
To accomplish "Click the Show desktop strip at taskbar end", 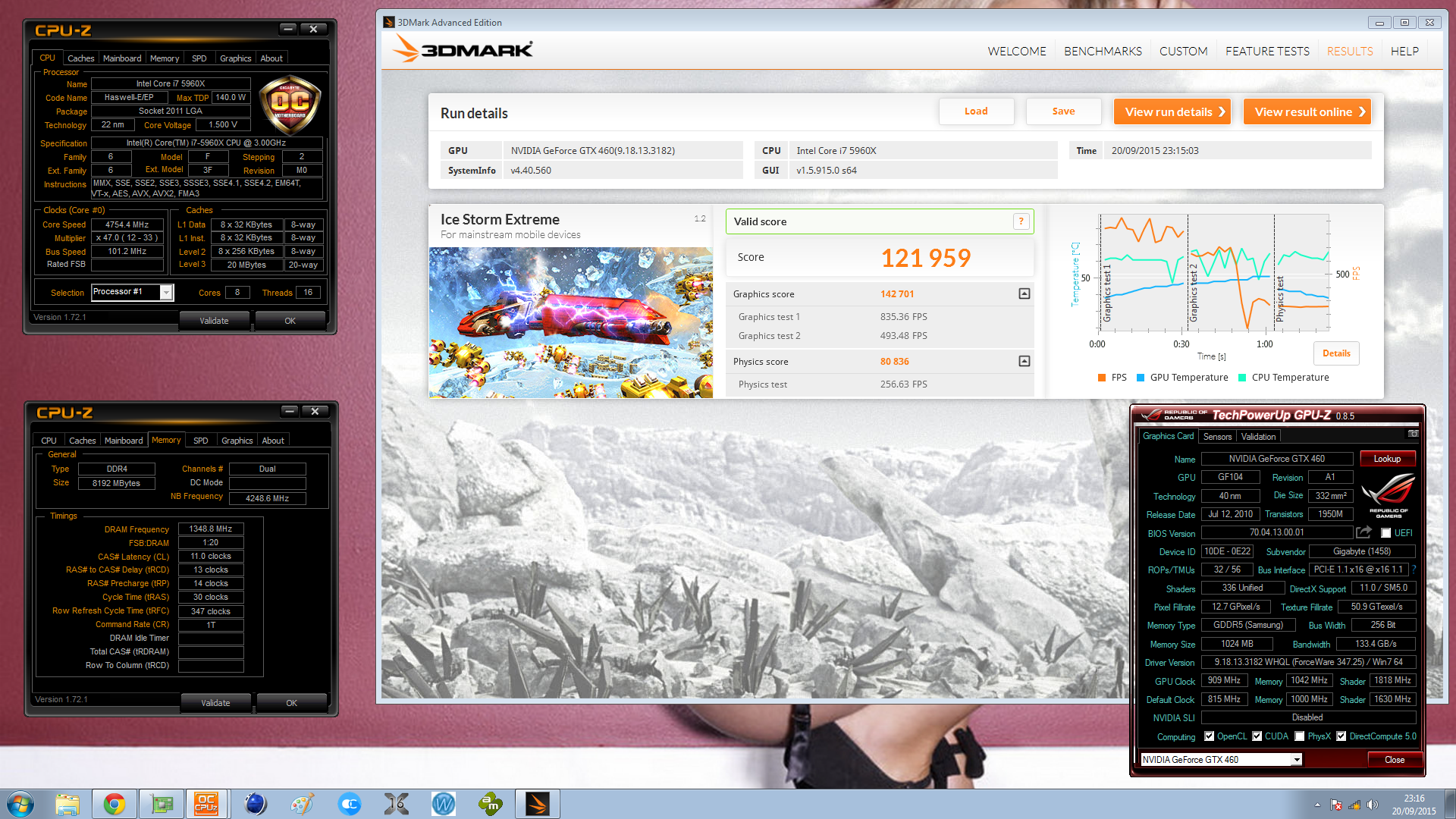I will click(x=1450, y=804).
